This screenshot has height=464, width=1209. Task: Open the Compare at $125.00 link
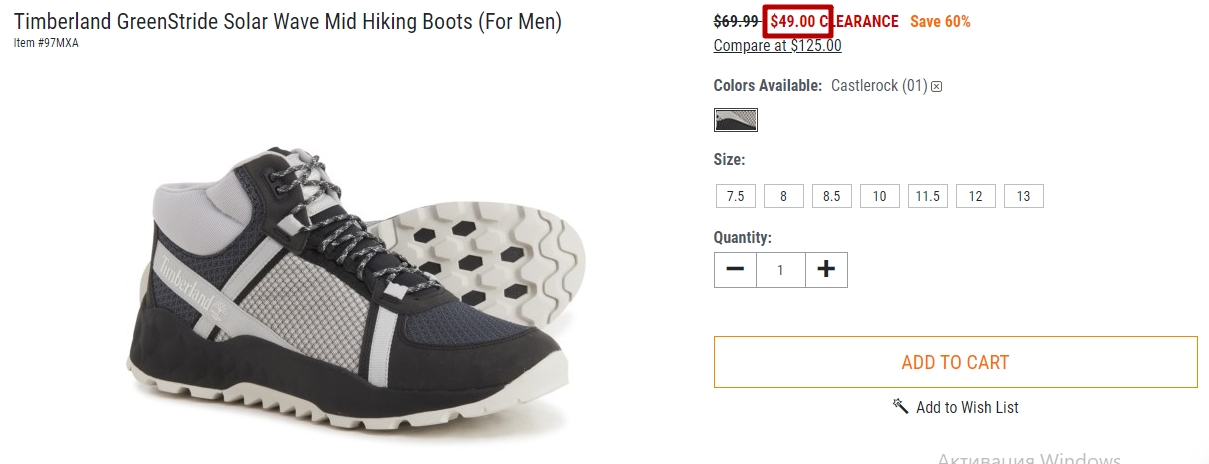[778, 46]
